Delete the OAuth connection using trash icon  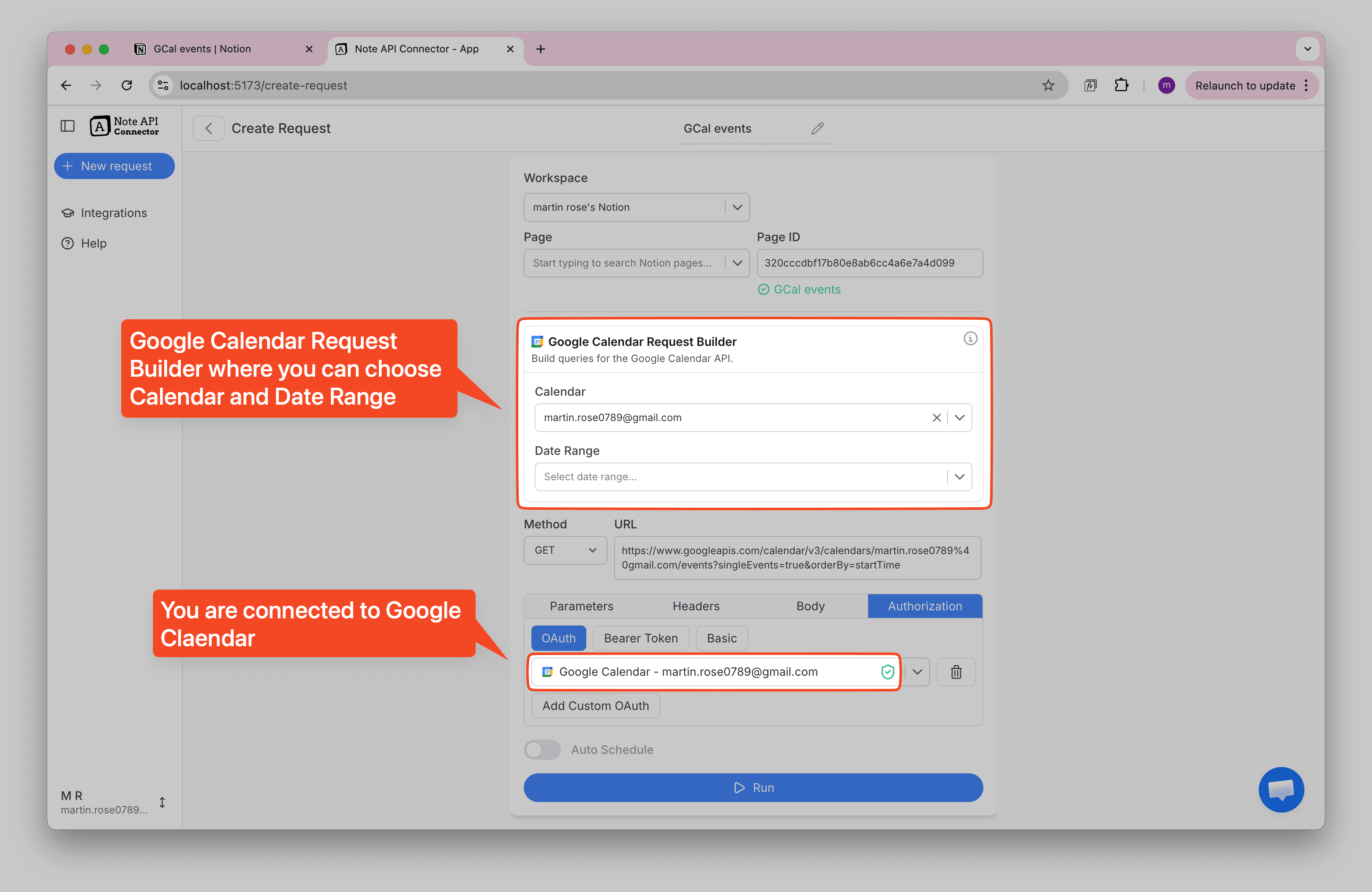[x=956, y=672]
